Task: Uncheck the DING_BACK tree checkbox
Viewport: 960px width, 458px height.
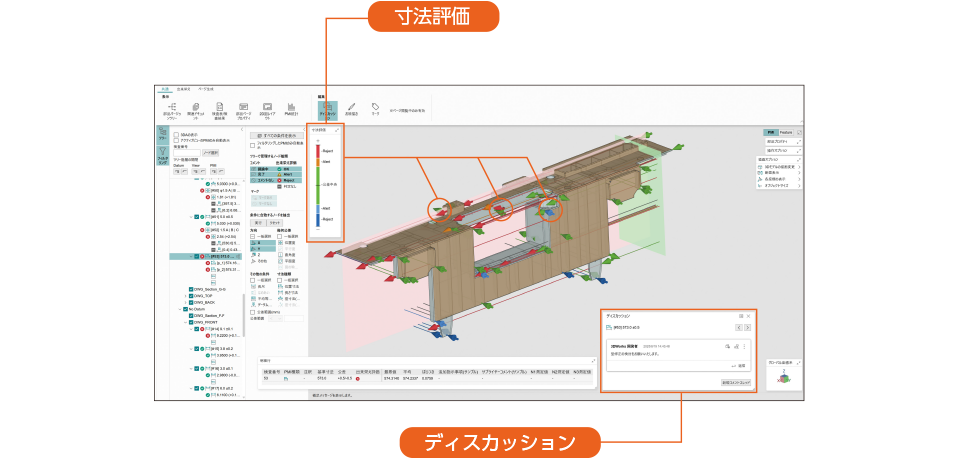Action: click(191, 303)
